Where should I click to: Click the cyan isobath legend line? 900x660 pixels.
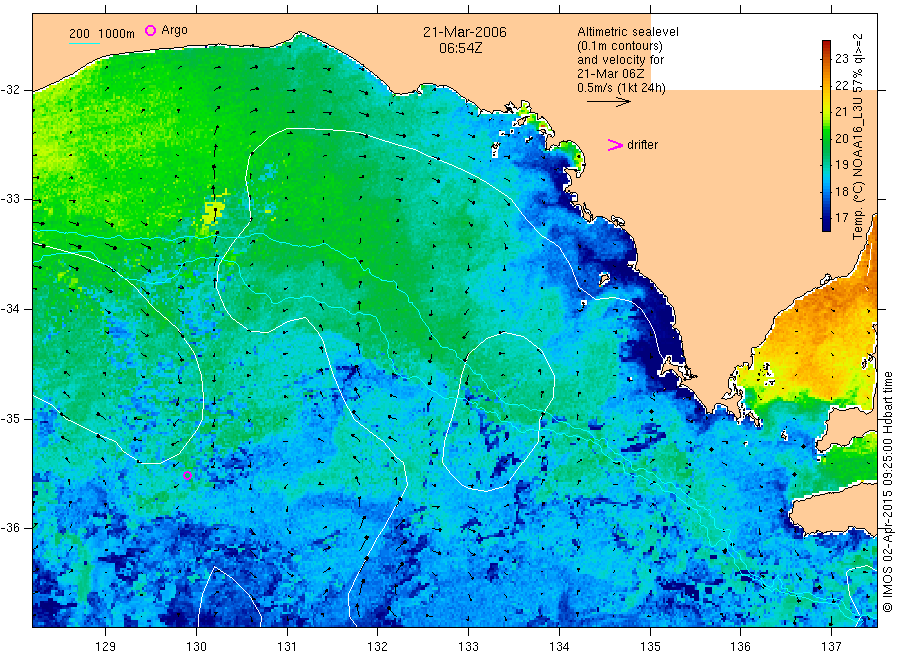84,43
